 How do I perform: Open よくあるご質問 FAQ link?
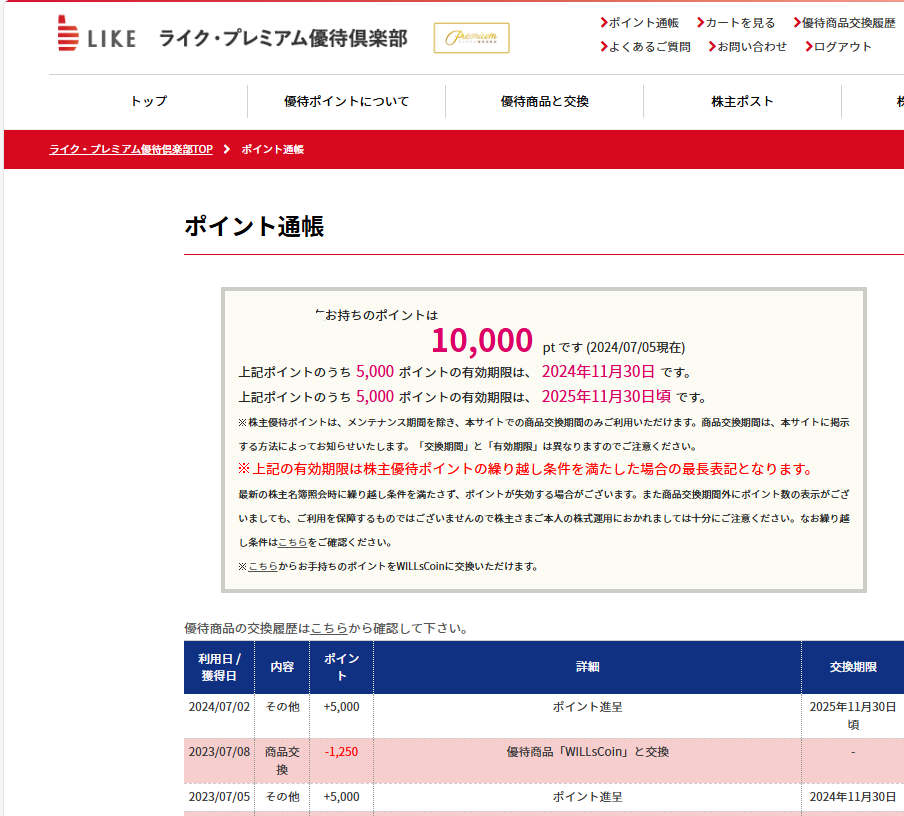(x=649, y=46)
